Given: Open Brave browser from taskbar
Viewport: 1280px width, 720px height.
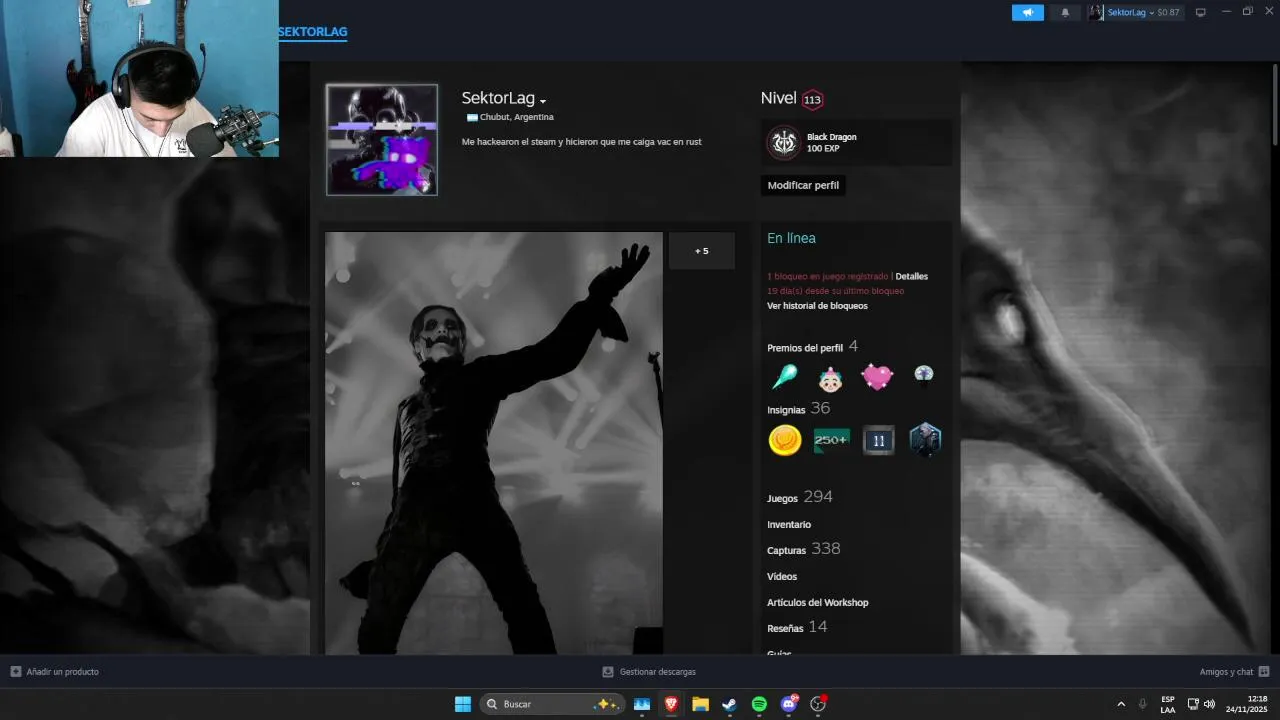Looking at the screenshot, I should click(671, 704).
